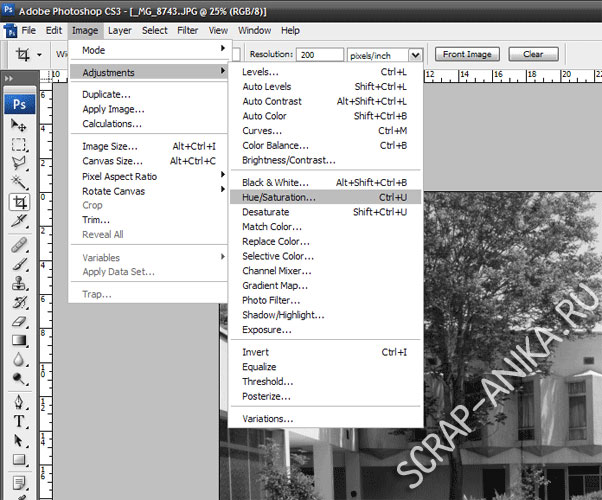602x500 pixels.
Task: Select the Healing Brush tool
Action: 19,245
